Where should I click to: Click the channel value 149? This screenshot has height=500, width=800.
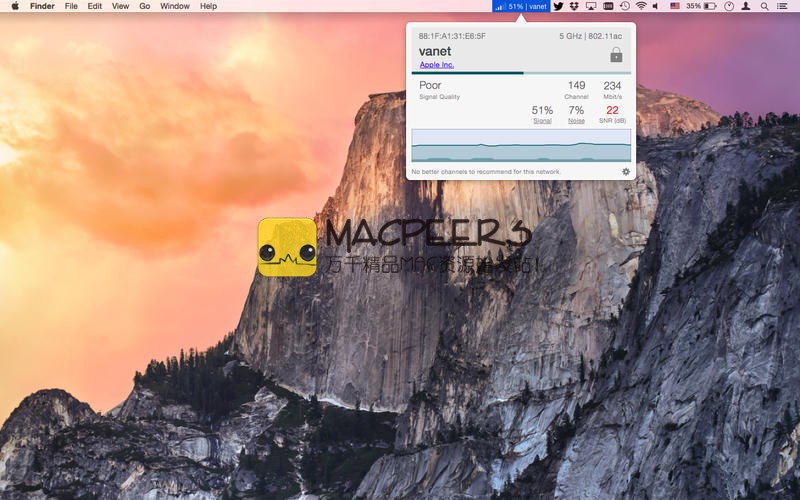tap(577, 85)
